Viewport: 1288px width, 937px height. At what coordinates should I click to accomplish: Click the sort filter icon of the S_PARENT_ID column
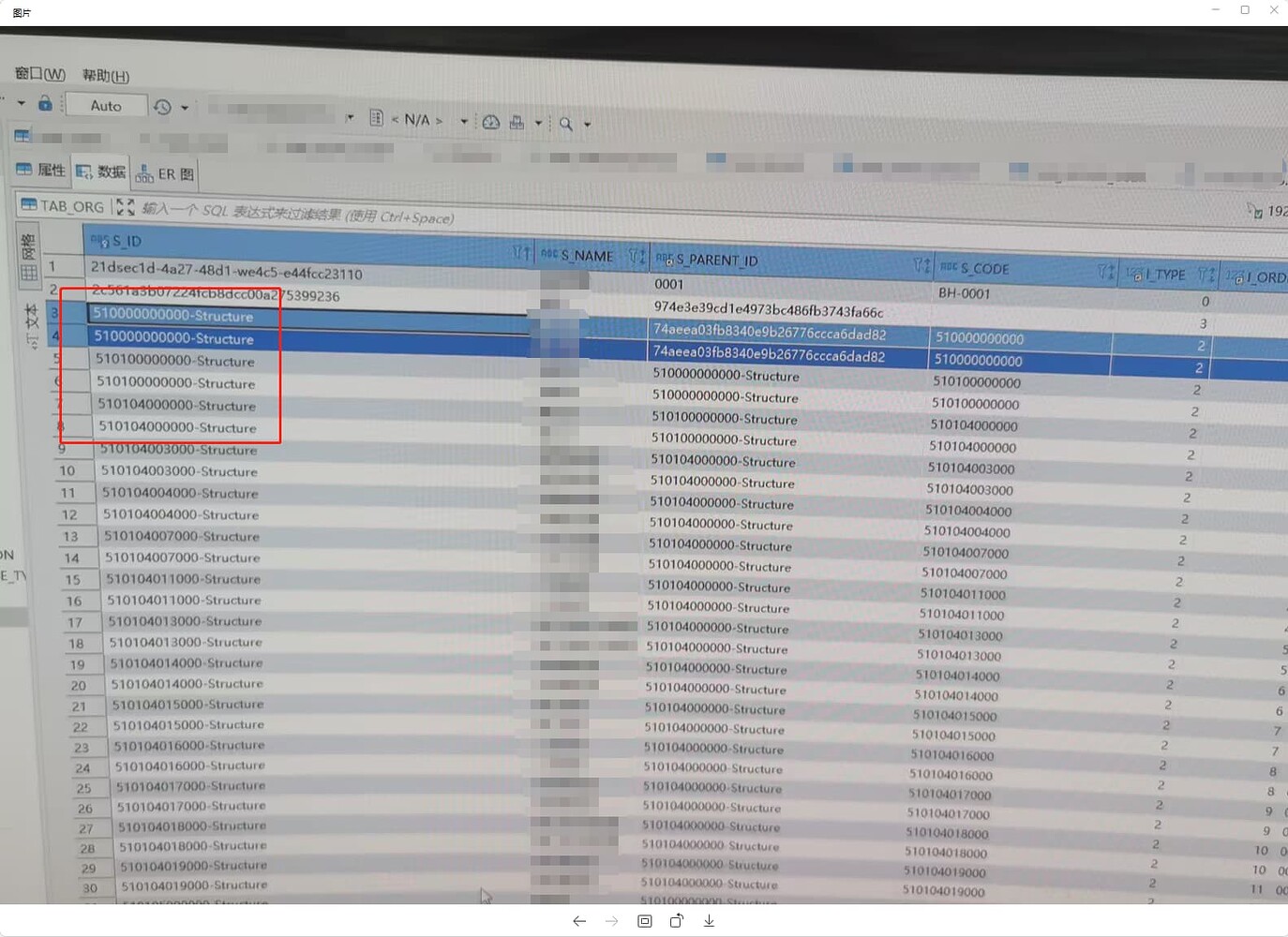click(x=921, y=266)
